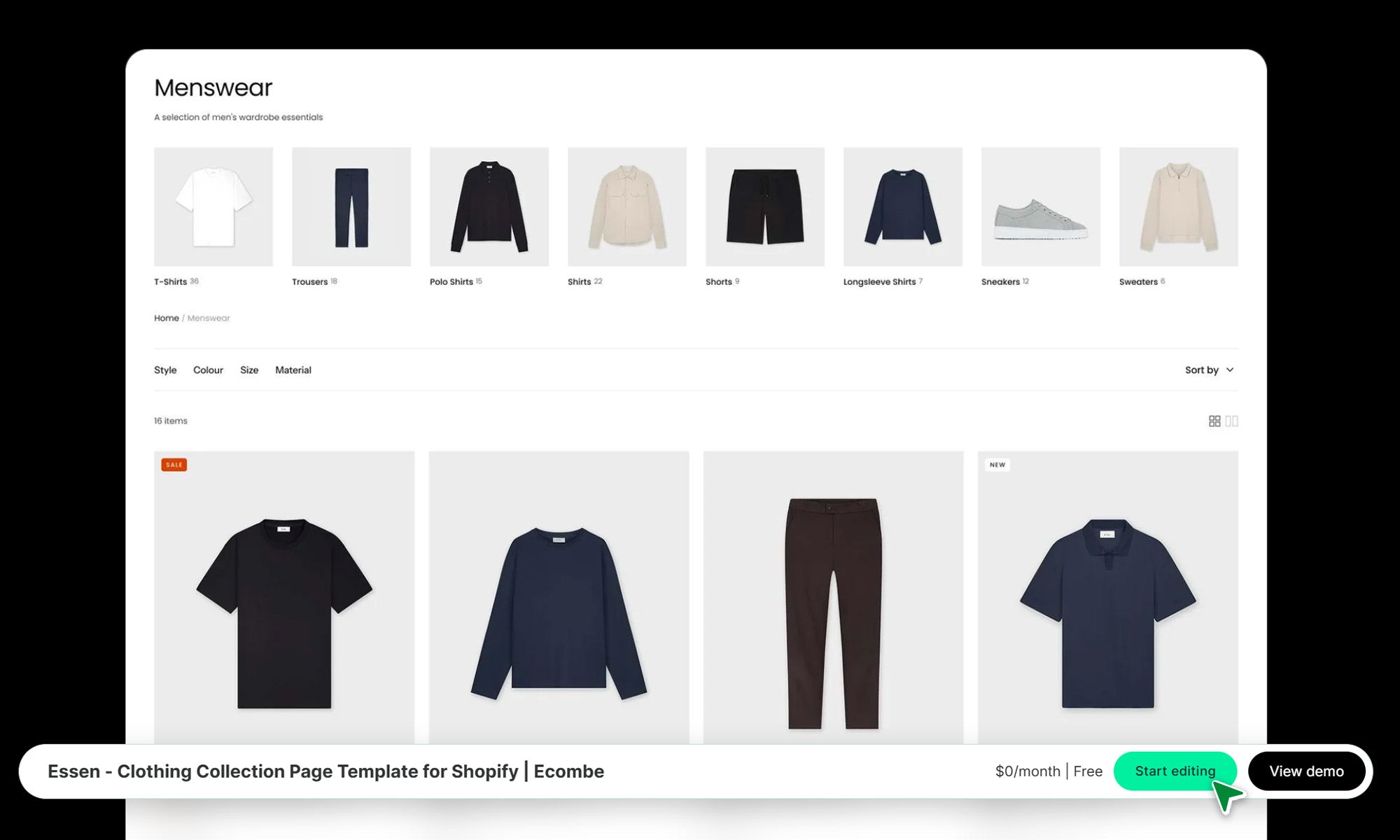
Task: Go to Home breadcrumb link
Action: 167,318
